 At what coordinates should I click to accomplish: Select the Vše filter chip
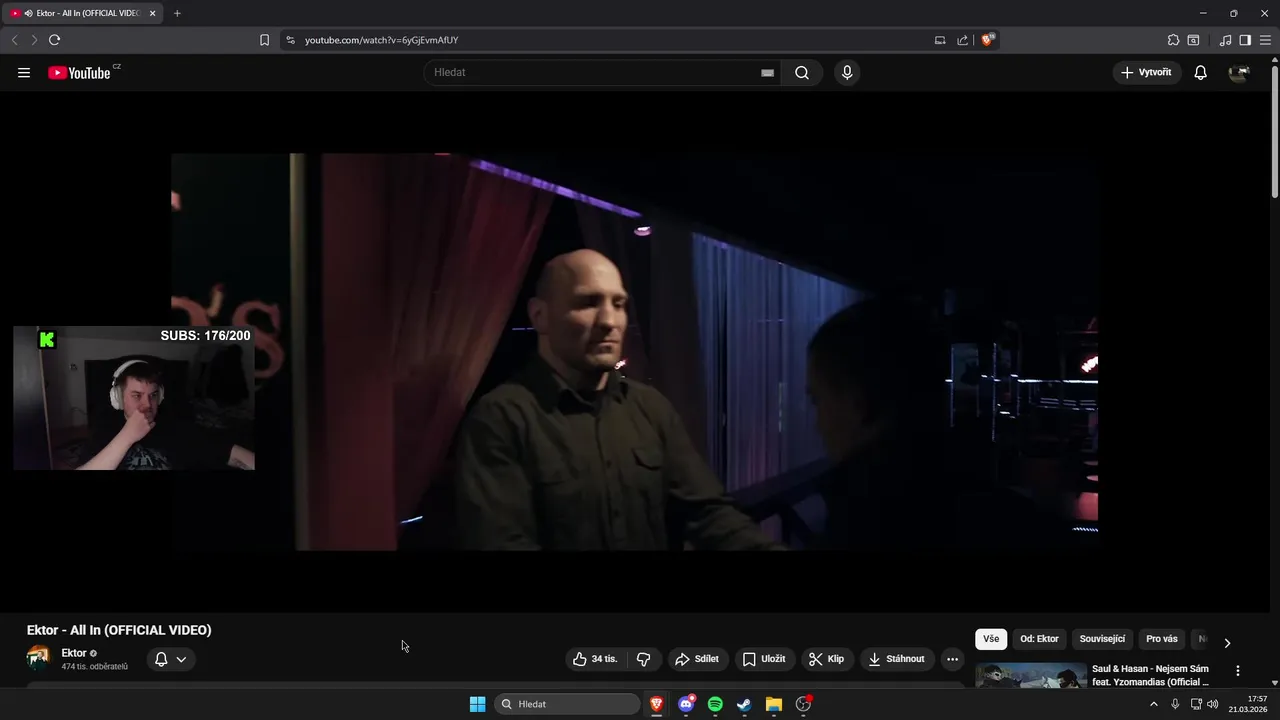(x=991, y=639)
